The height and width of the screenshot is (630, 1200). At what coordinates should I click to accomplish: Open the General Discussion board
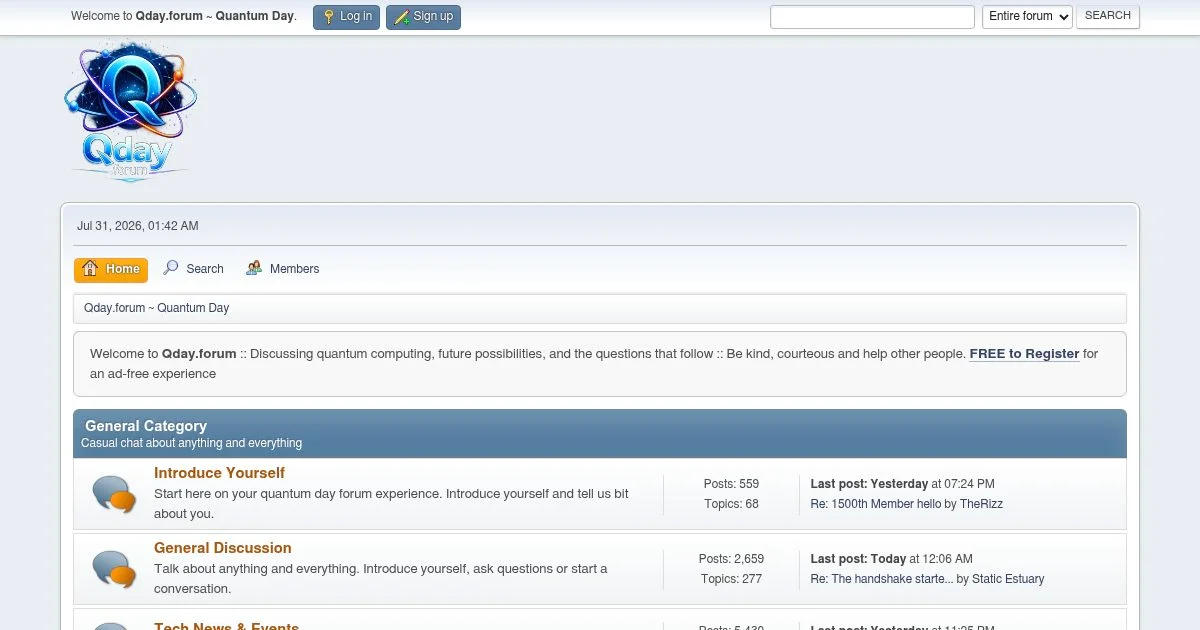[x=223, y=548]
